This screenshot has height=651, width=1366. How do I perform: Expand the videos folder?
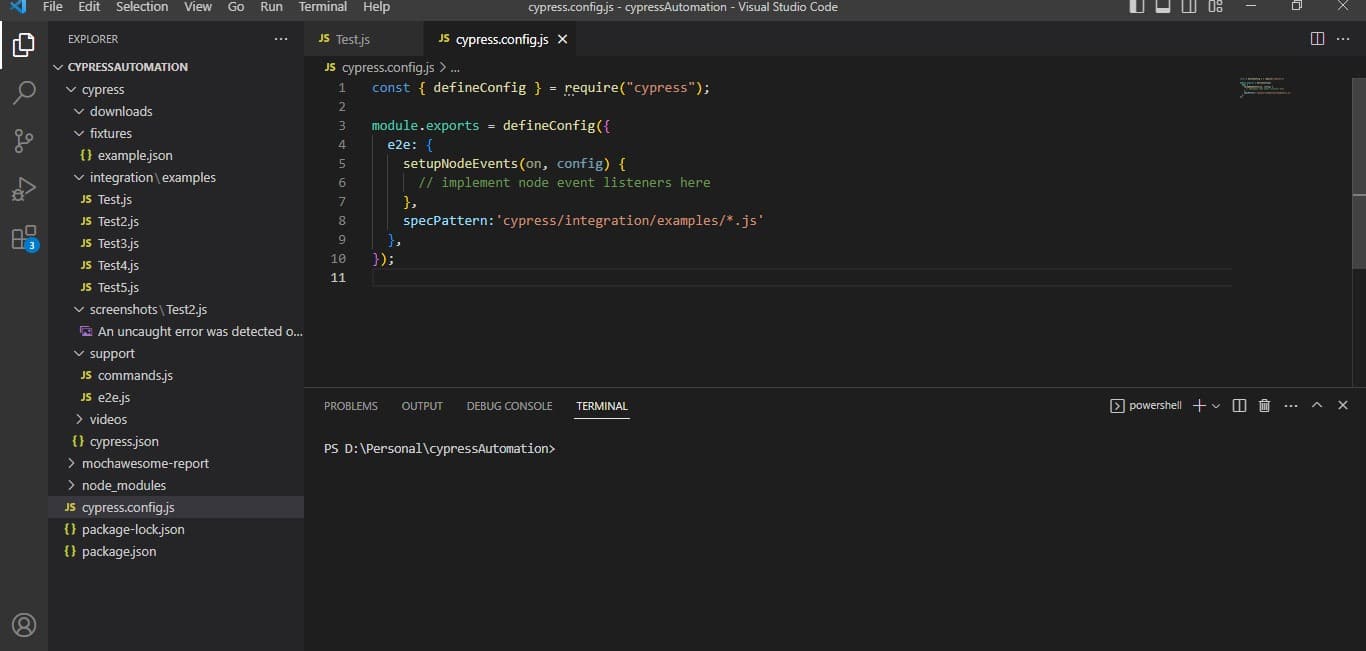pos(176,419)
